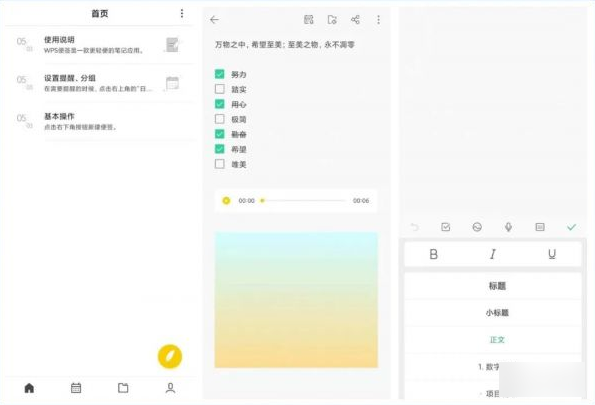Viewport: 595px width, 405px height.
Task: Check the 踏实 checkbox
Action: coord(220,89)
